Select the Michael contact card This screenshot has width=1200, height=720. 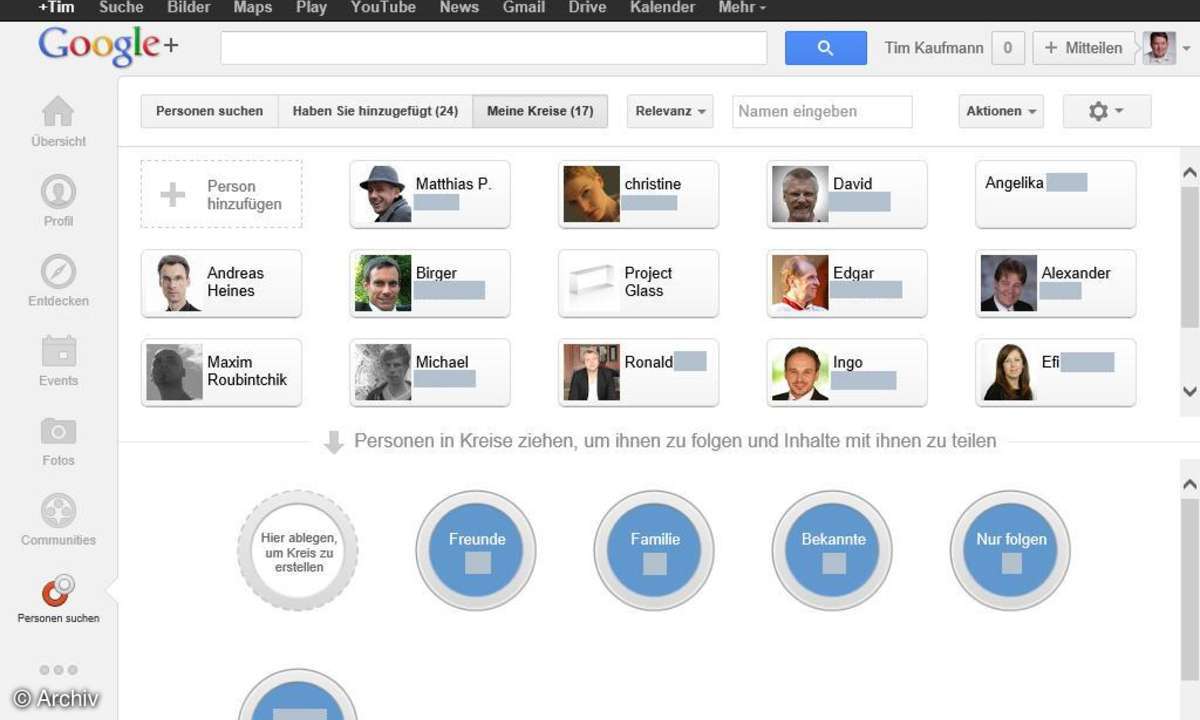[430, 372]
